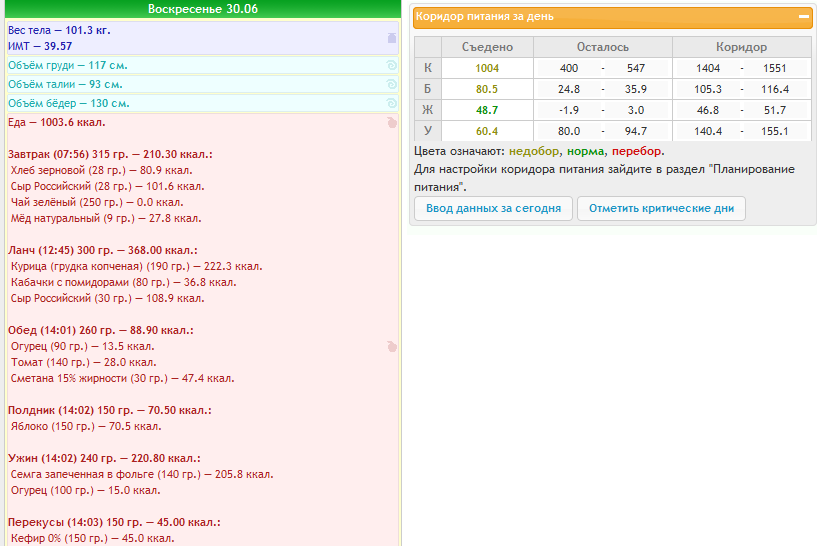835x546 pixels.
Task: Click eaten fat value 48.7
Action: click(x=487, y=110)
